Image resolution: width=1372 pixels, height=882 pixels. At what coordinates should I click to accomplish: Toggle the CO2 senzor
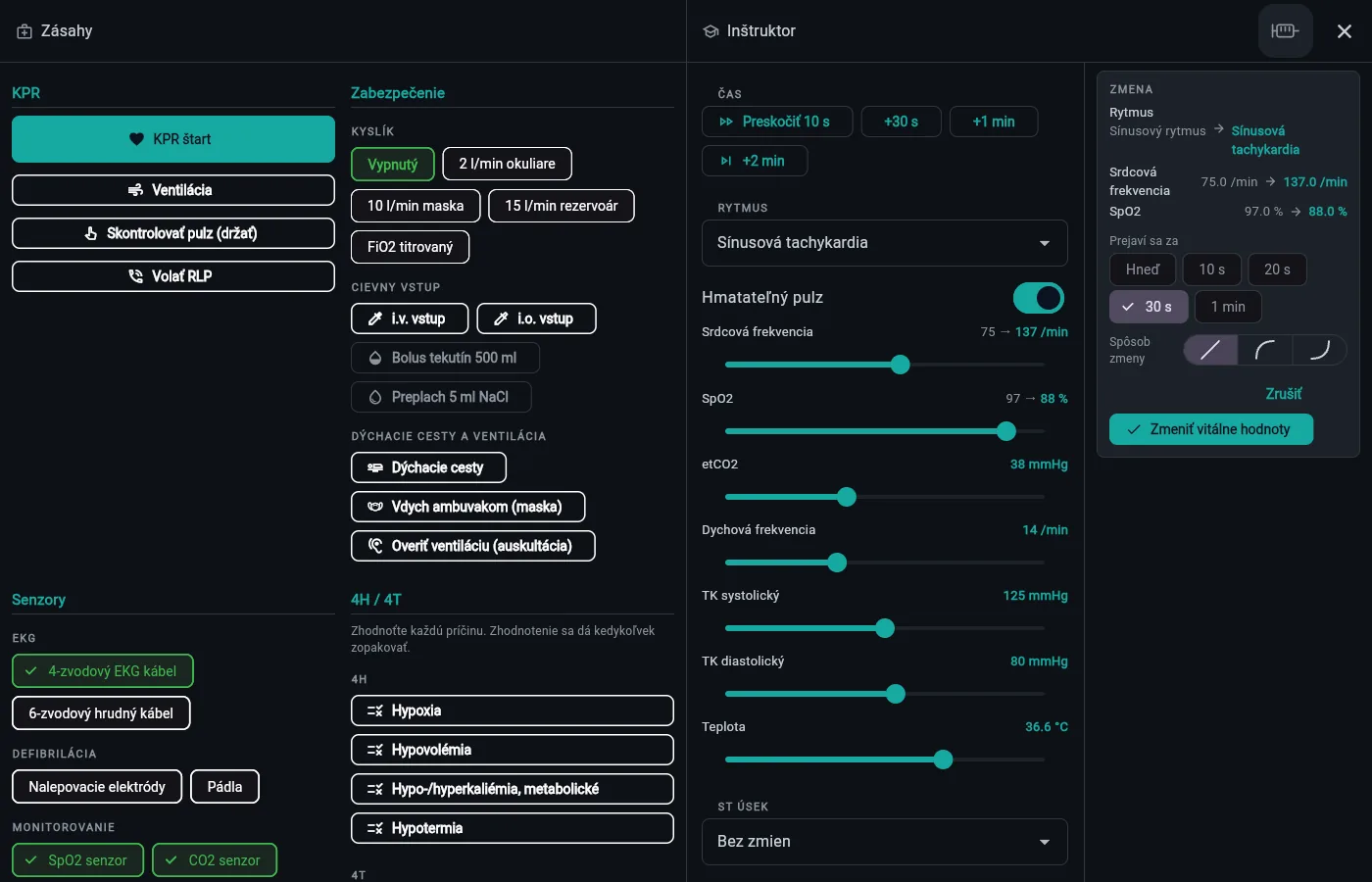[x=215, y=860]
